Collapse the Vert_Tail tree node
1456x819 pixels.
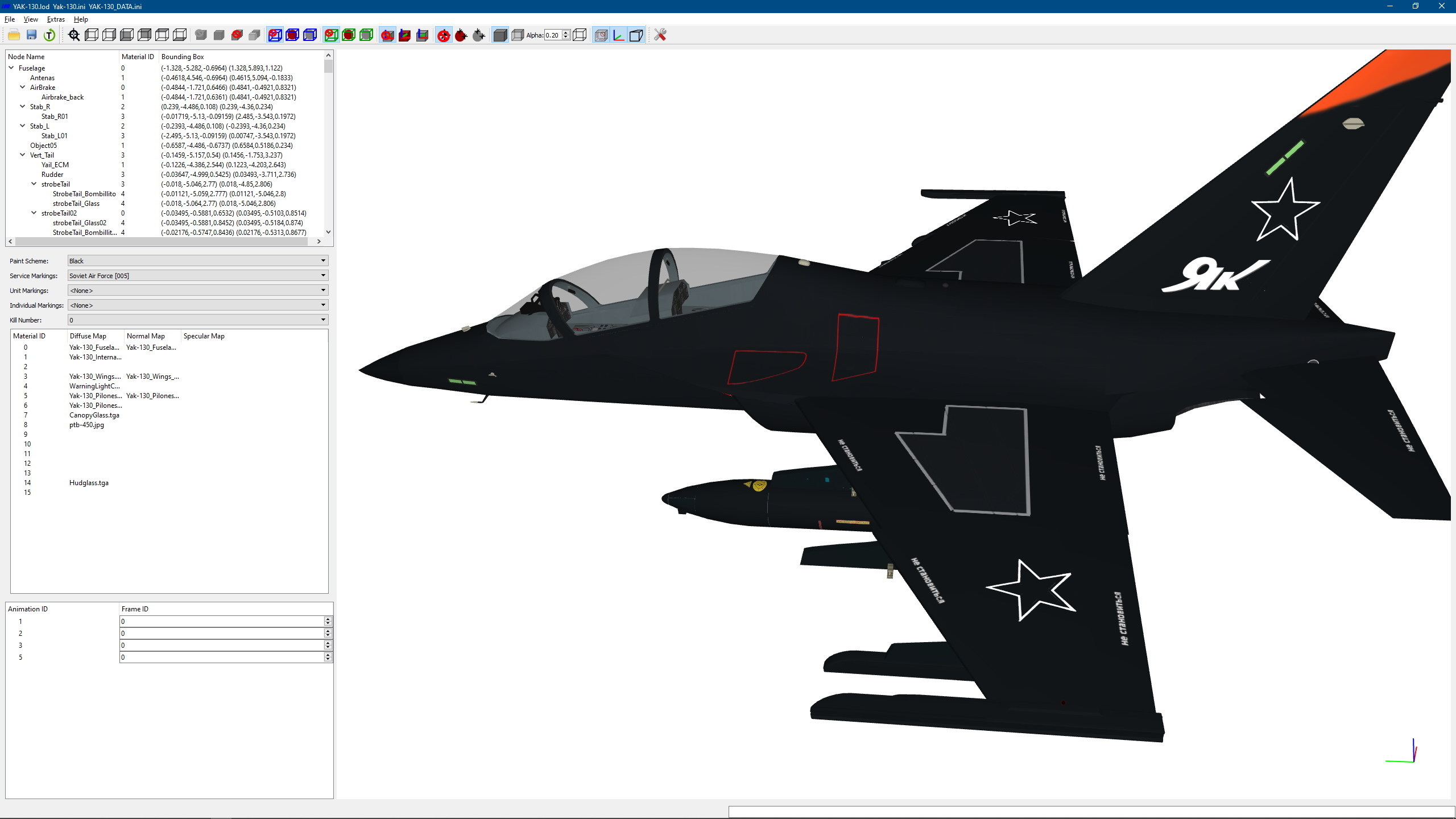point(22,155)
